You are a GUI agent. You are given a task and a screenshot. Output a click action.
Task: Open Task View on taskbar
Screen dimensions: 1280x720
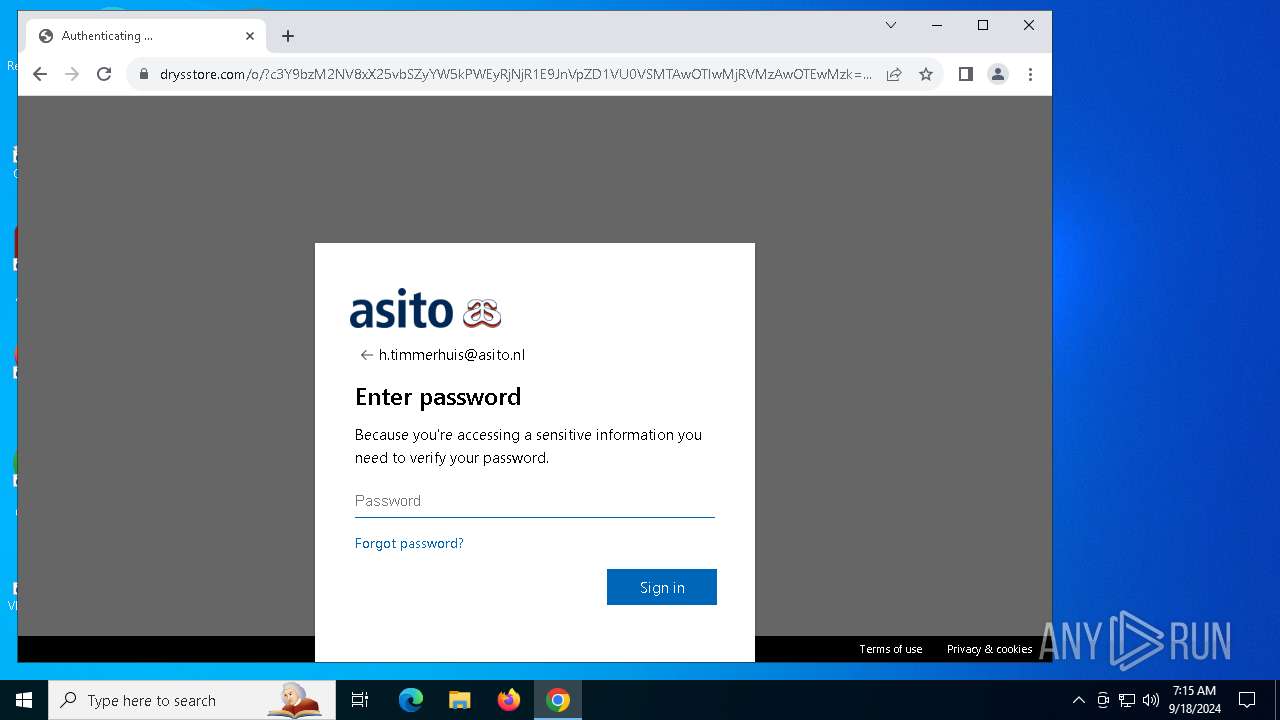coord(360,700)
